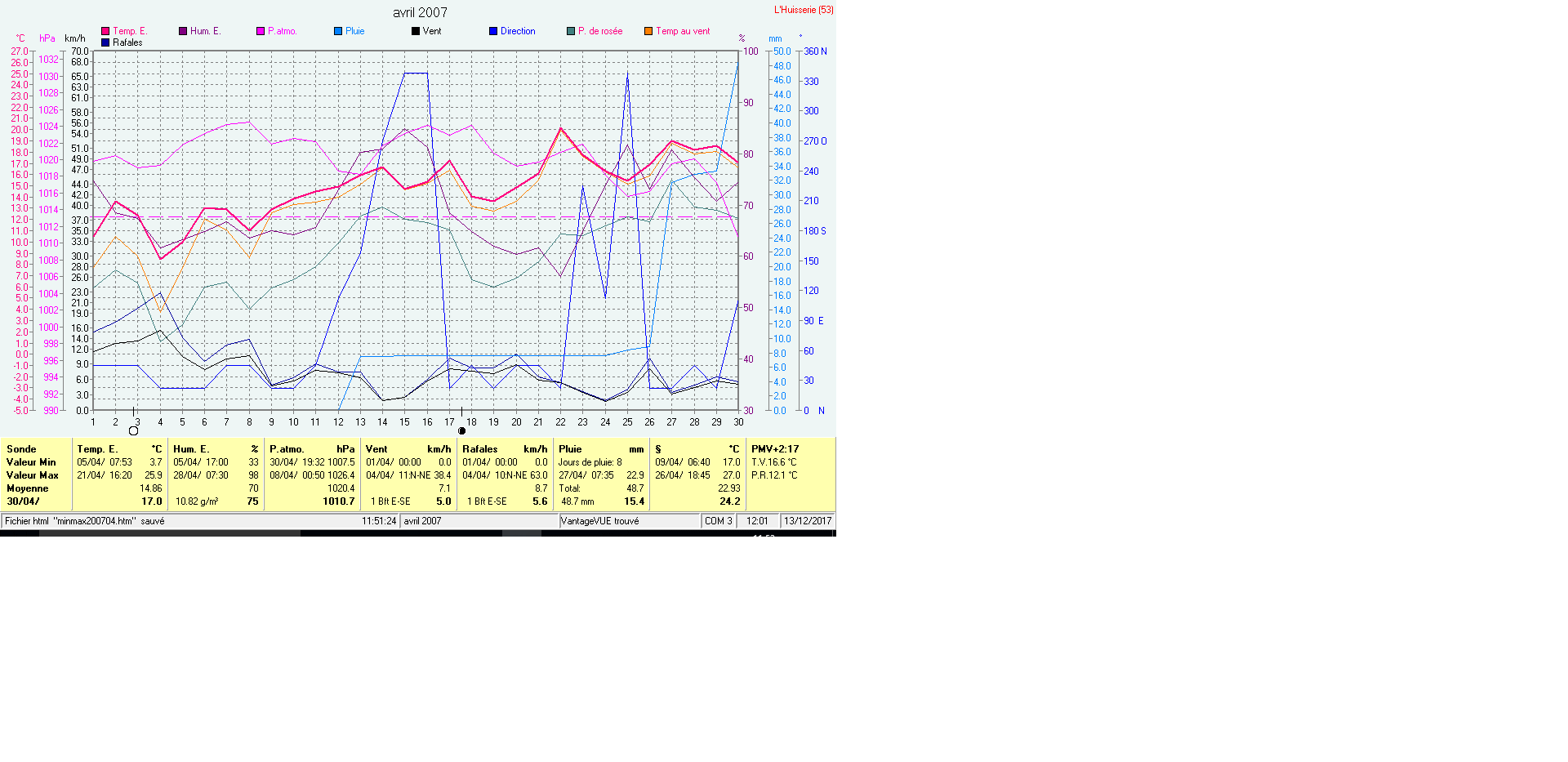Viewport: 1568px width, 762px height.
Task: Click the 11:51:24 time in status bar
Action: [x=379, y=521]
